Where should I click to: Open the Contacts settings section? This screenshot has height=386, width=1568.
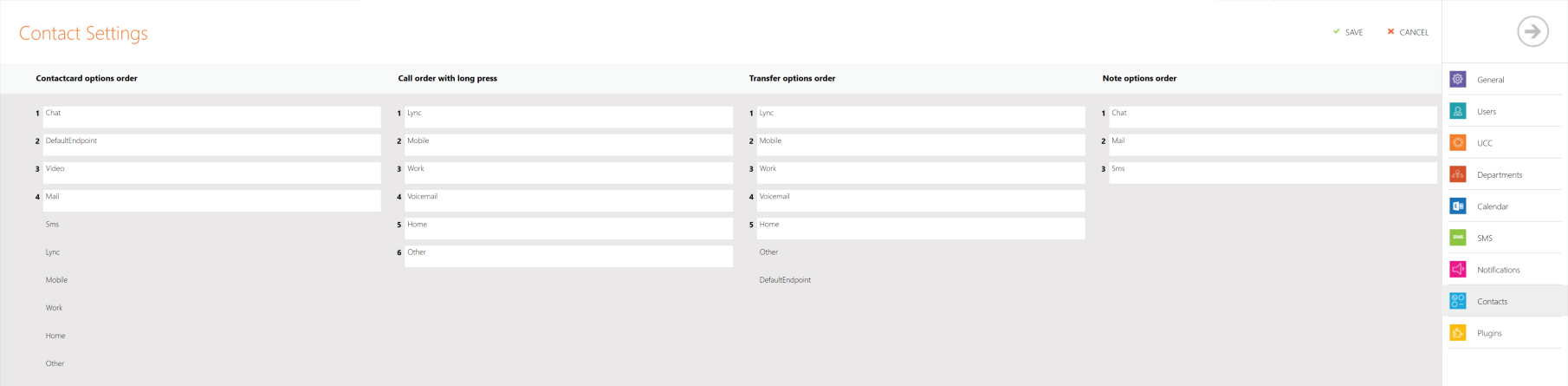coord(1492,302)
